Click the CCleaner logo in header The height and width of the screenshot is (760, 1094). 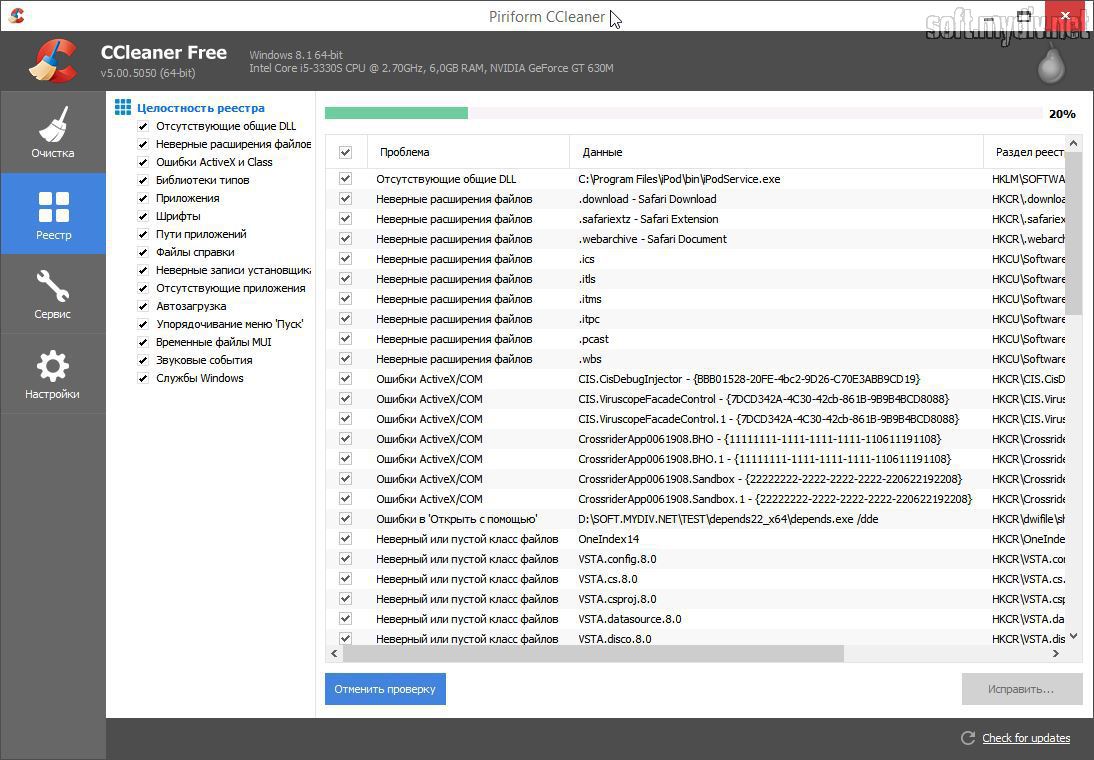[x=54, y=61]
